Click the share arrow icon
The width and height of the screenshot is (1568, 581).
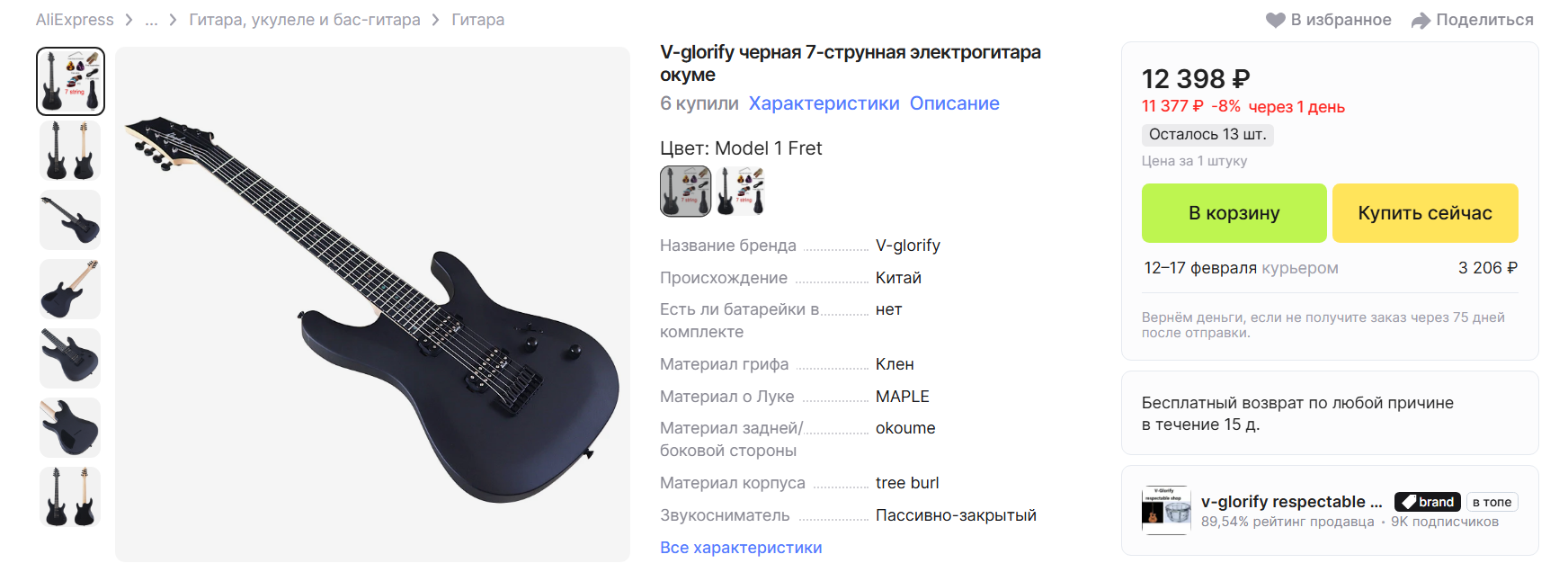tap(1421, 20)
